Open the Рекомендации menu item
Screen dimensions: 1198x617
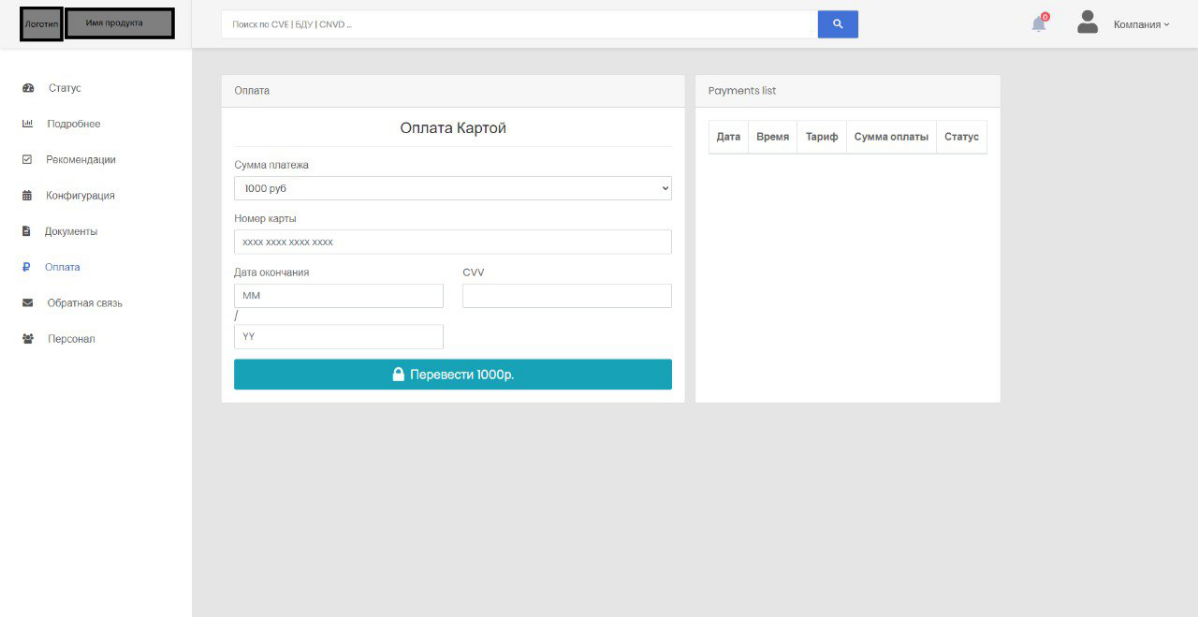click(x=81, y=160)
